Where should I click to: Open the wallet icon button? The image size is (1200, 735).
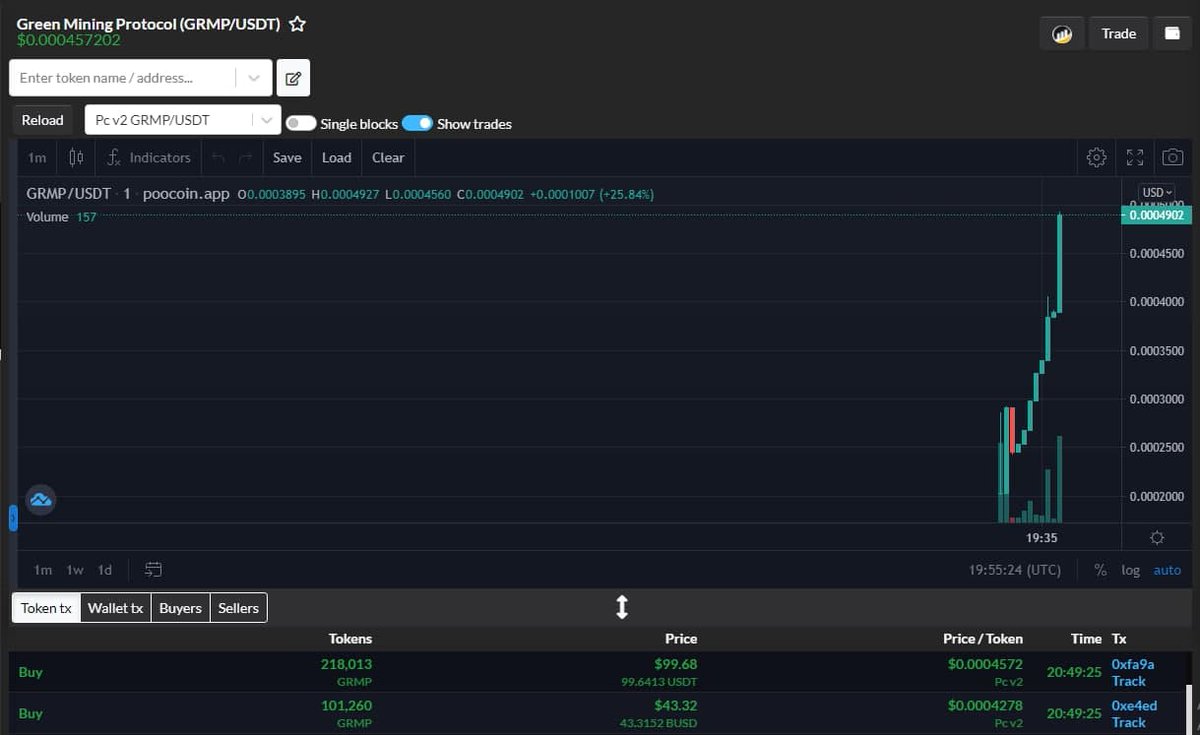(x=1172, y=33)
